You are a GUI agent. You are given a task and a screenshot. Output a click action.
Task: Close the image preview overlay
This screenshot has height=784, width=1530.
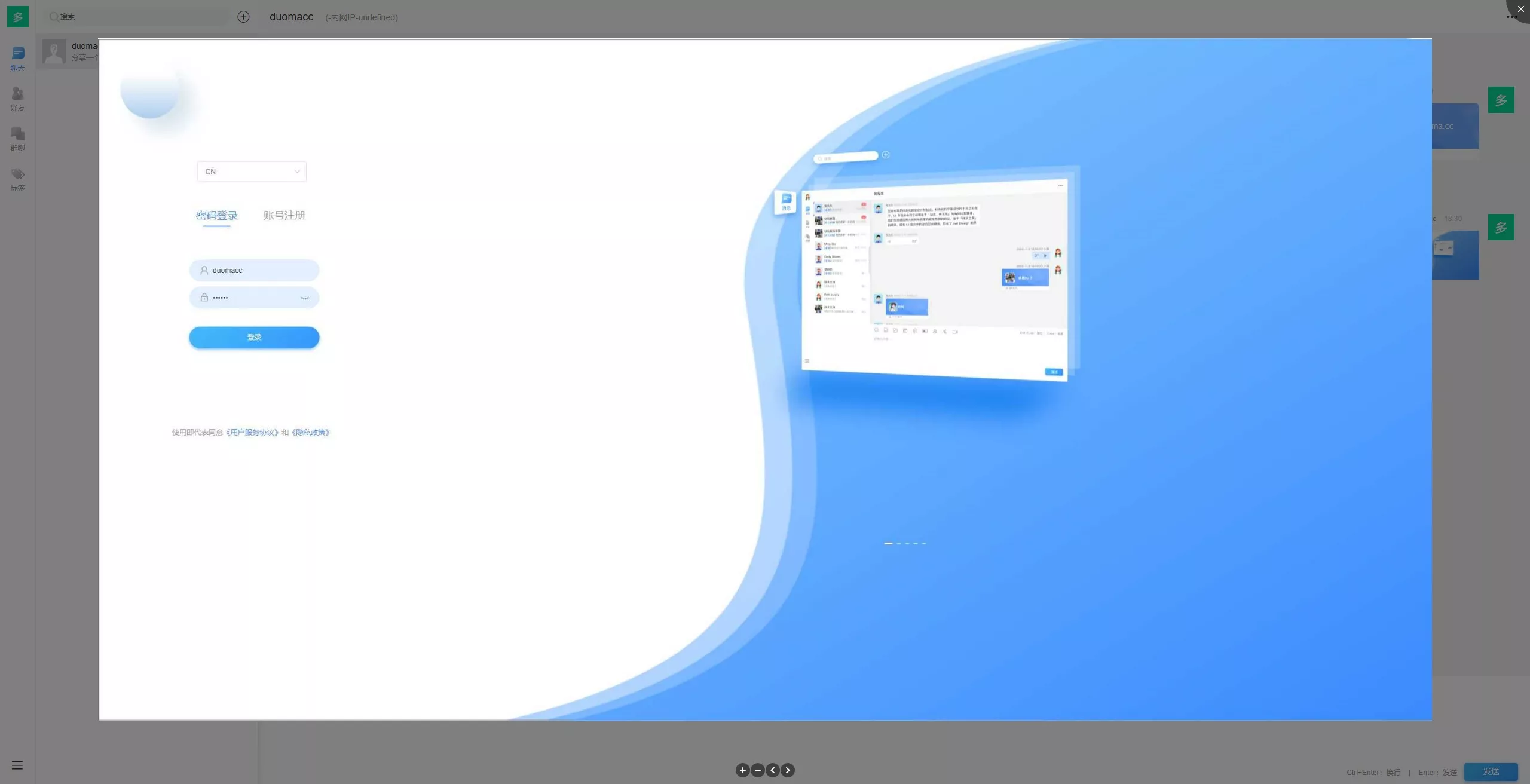point(1520,9)
